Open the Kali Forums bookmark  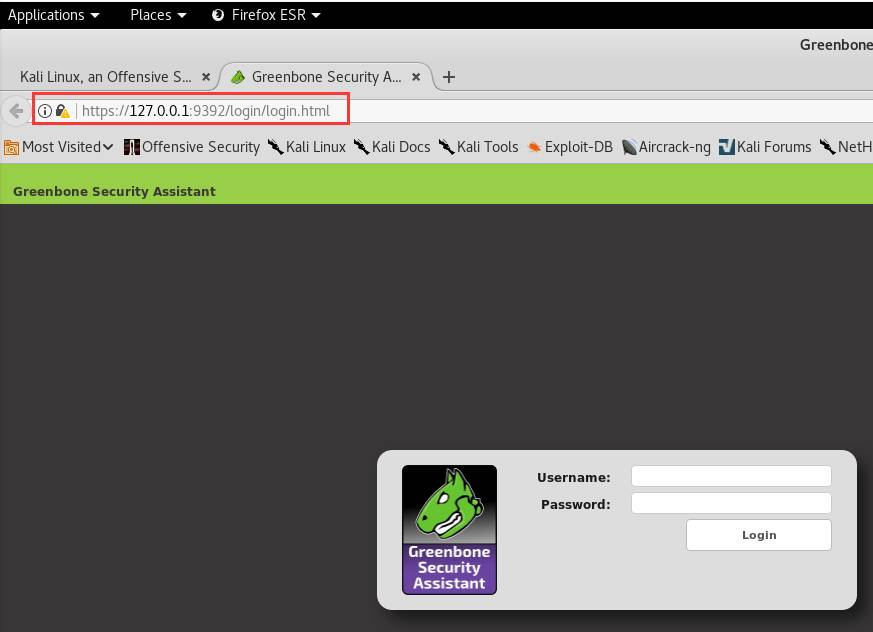(x=765, y=147)
